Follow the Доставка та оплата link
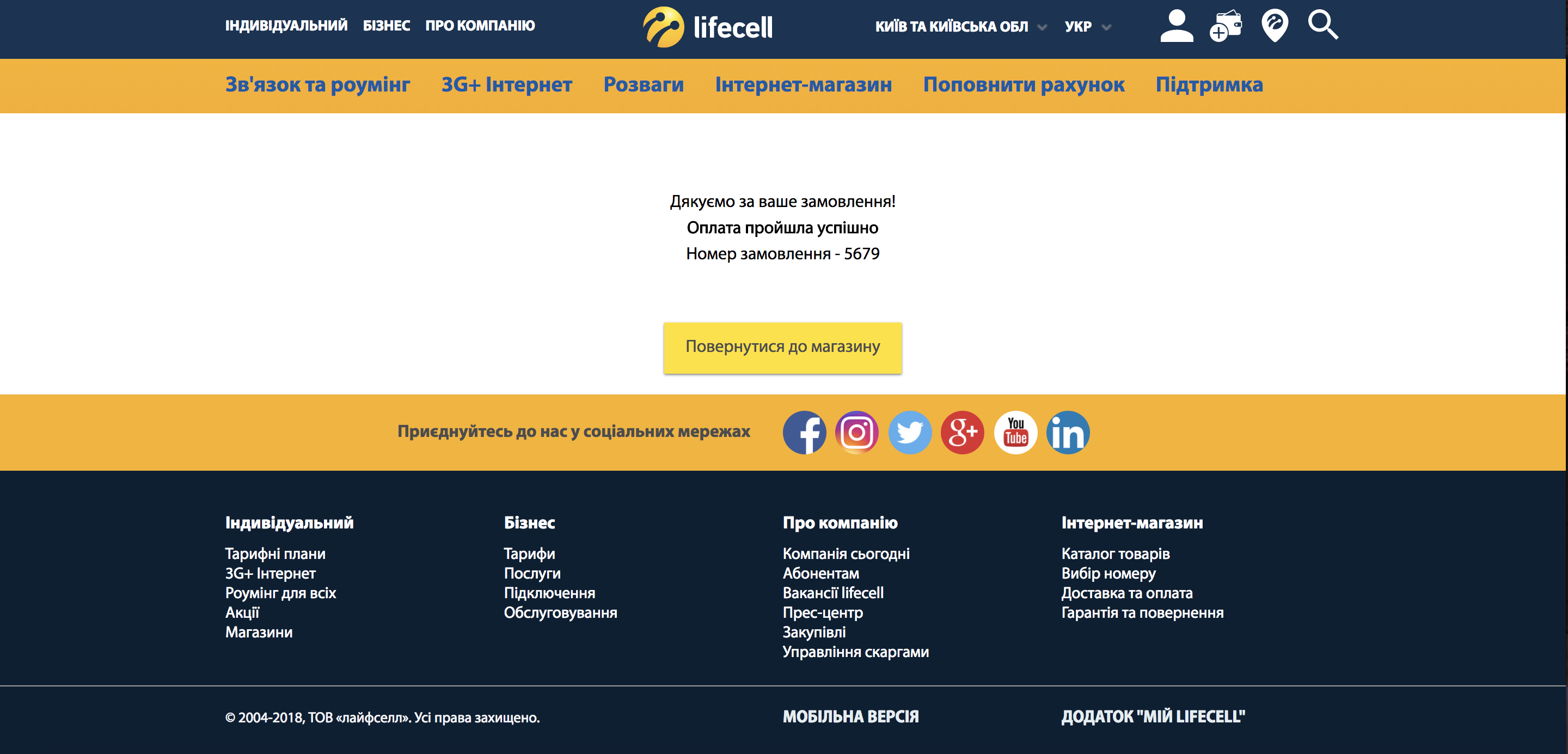Image resolution: width=1568 pixels, height=754 pixels. pyautogui.click(x=1126, y=593)
